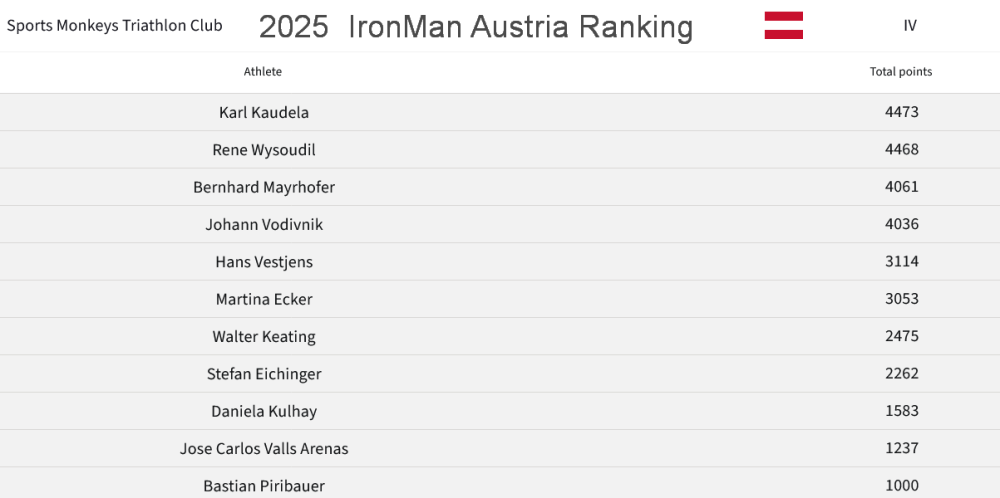Click the Austrian flag icon
Screen dimensions: 1000x498
783,26
